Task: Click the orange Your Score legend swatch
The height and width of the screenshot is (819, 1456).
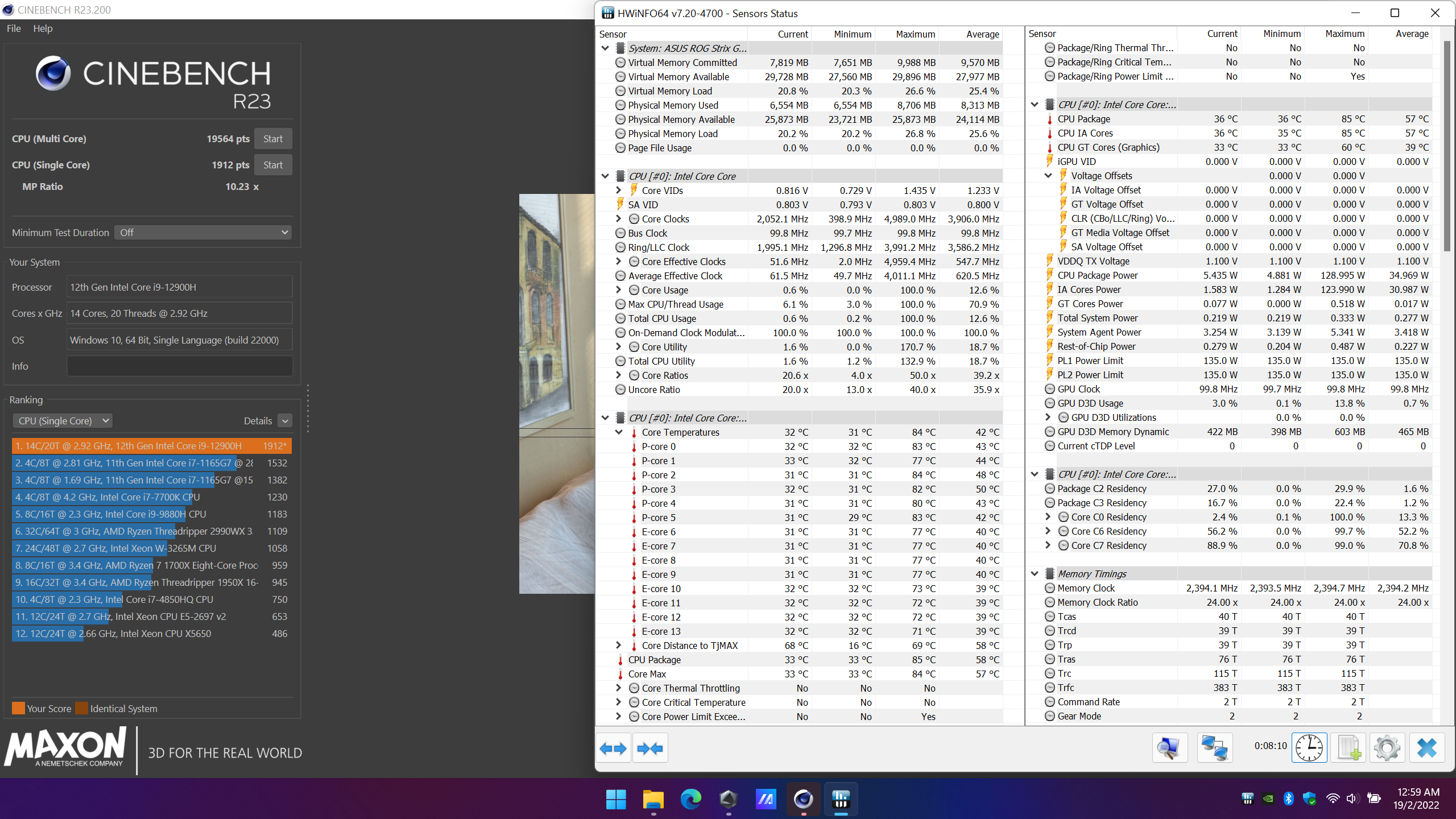Action: point(18,708)
